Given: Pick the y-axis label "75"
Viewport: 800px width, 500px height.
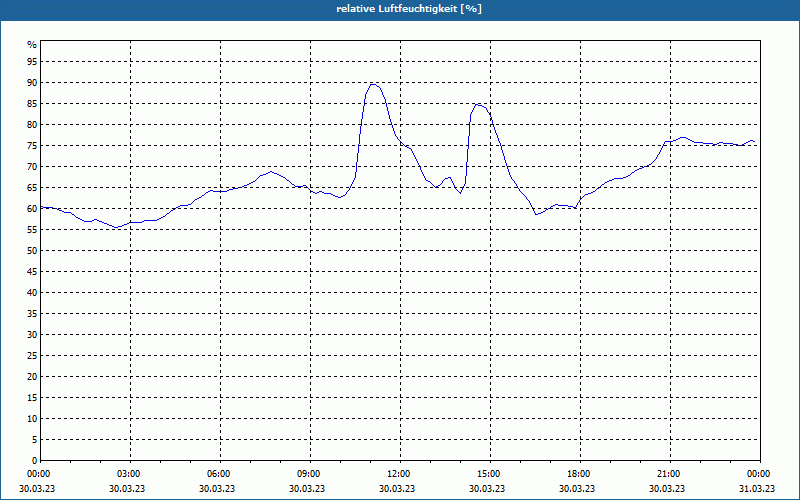Looking at the screenshot, I should [x=32, y=146].
